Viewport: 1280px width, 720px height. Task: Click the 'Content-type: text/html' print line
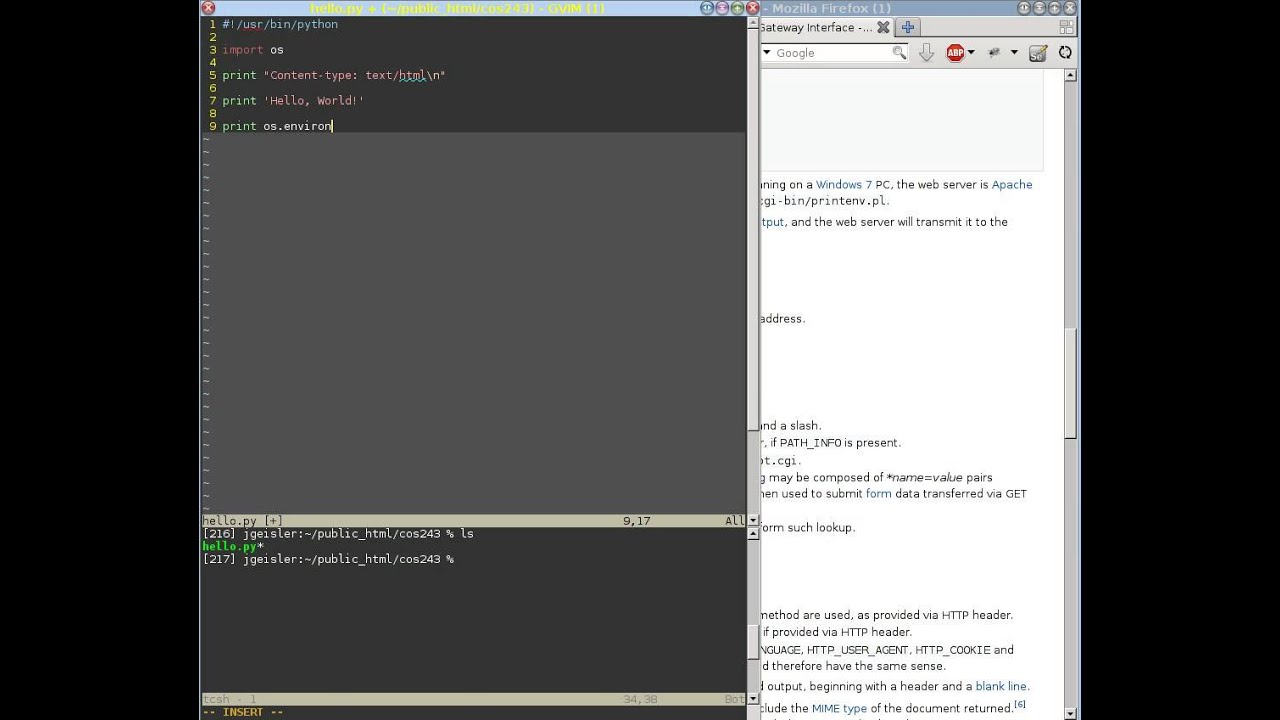[x=333, y=75]
